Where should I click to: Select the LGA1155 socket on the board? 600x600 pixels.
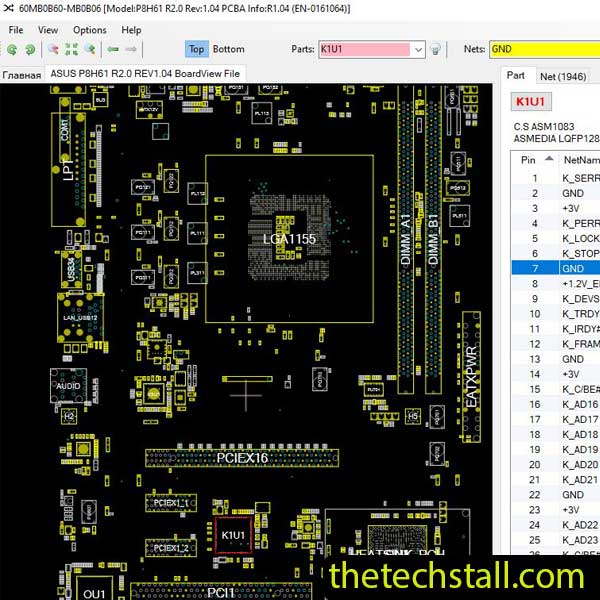coord(289,239)
